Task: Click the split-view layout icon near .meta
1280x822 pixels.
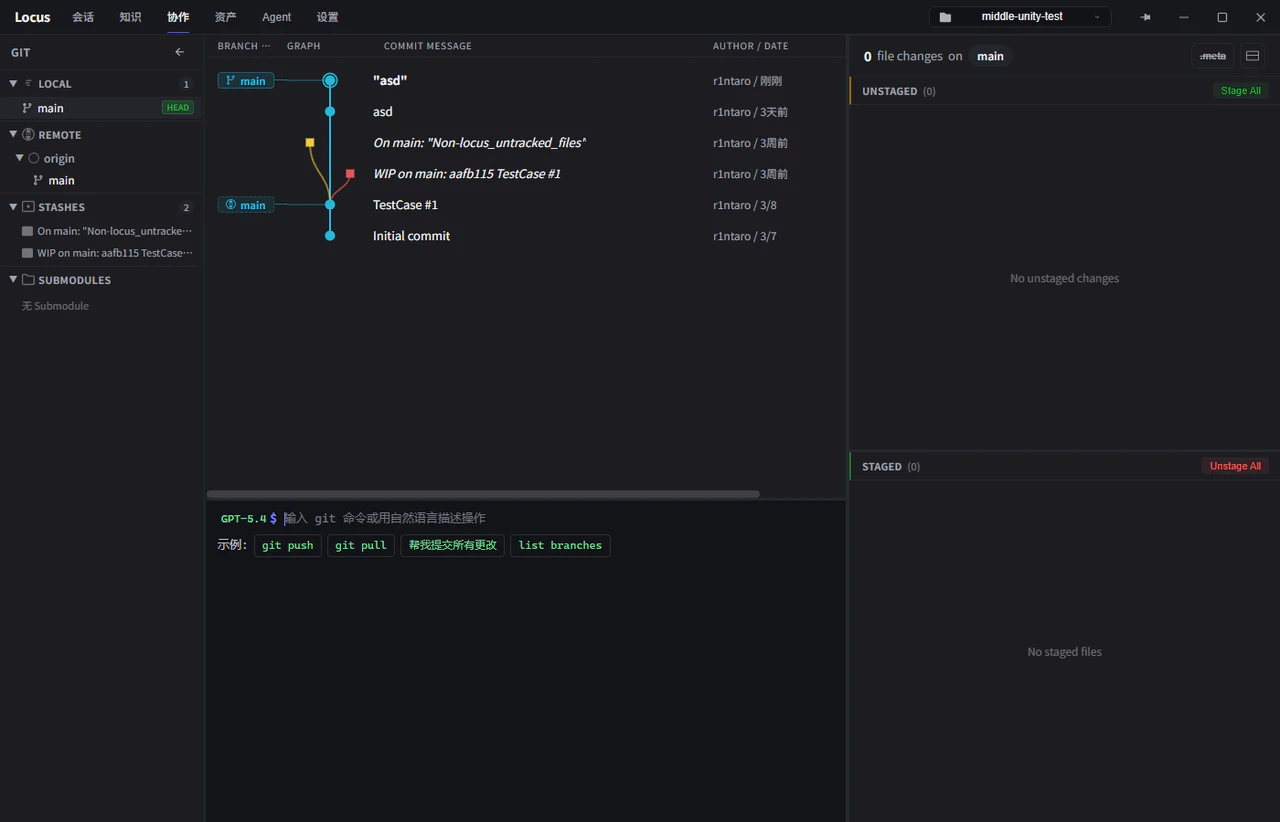Action: click(x=1252, y=56)
